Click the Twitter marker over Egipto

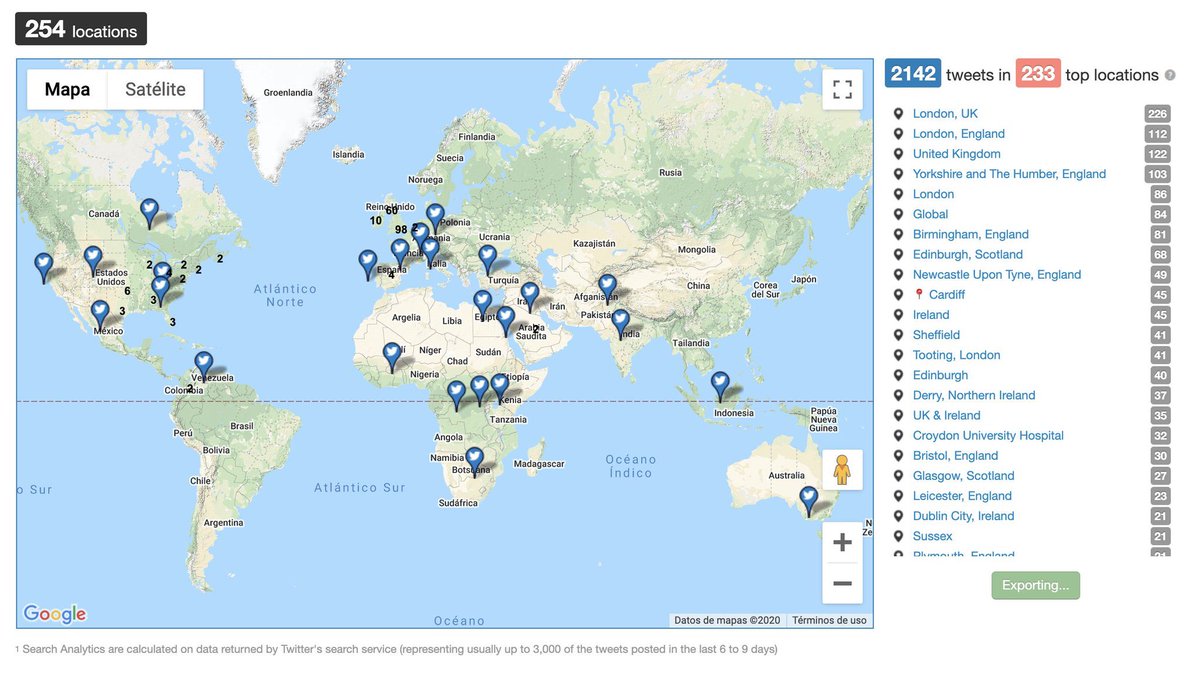(x=482, y=304)
